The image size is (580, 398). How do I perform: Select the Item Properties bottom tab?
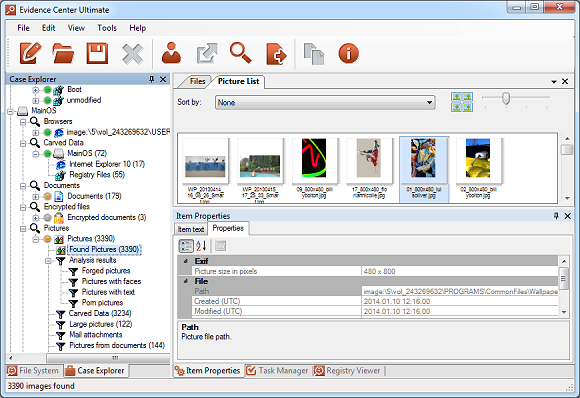click(208, 371)
